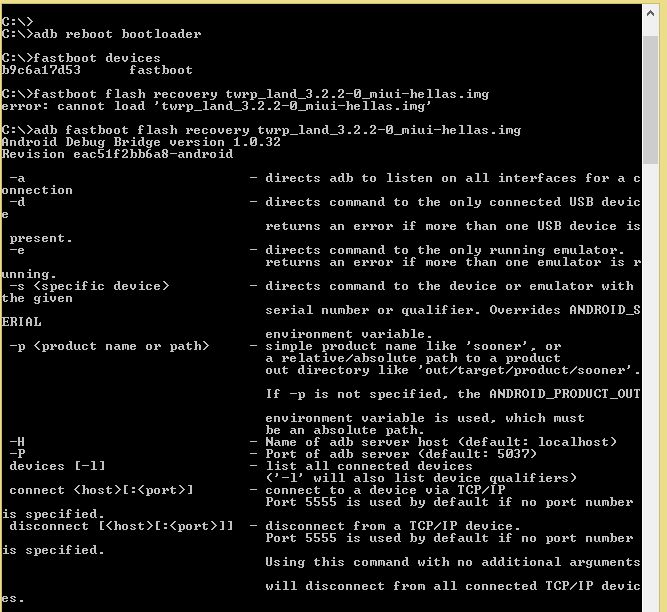The image size is (667, 612).
Task: Click the scrollbar up arrow
Action: [649, 13]
